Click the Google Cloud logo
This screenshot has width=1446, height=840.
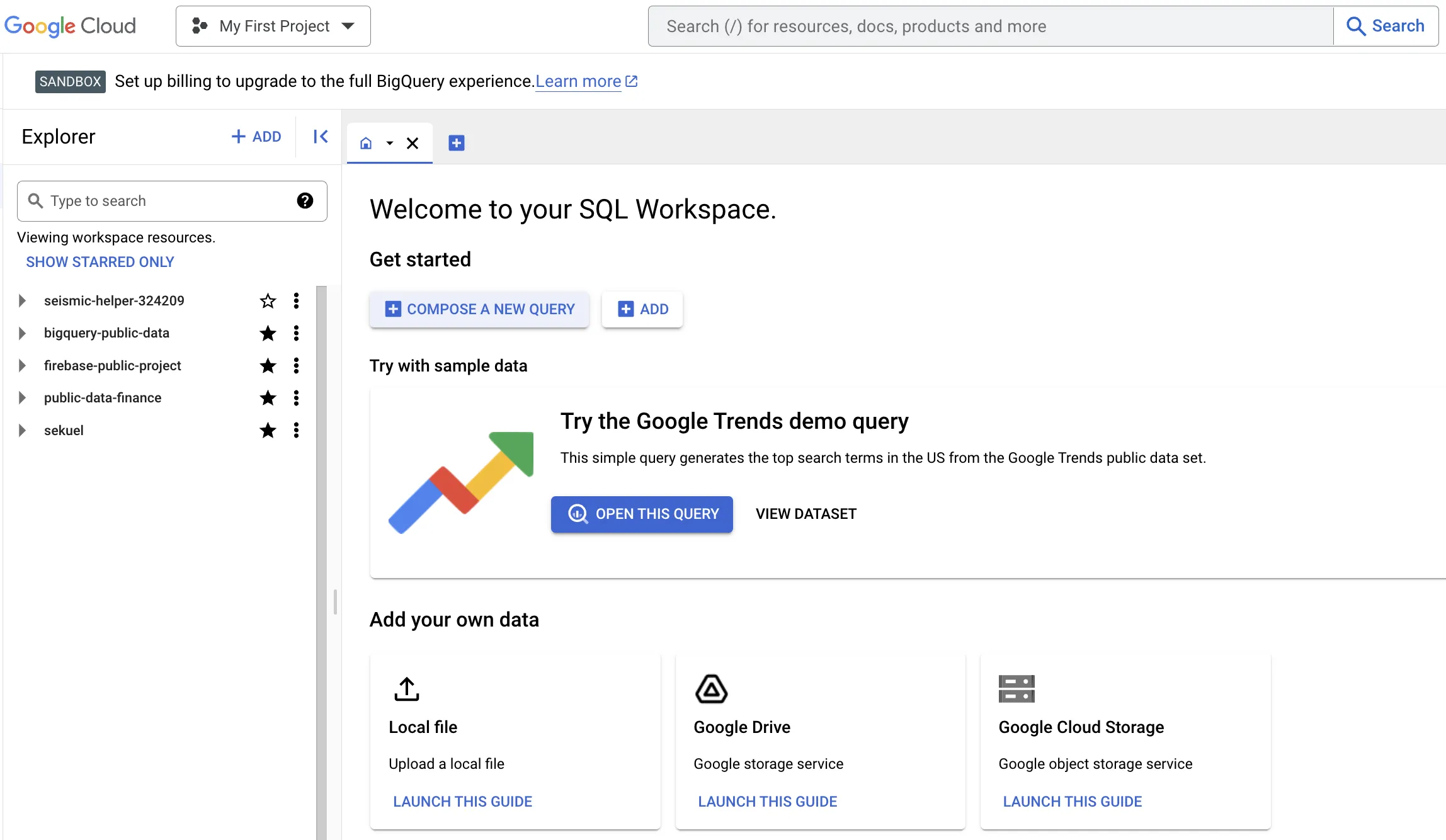(x=70, y=26)
